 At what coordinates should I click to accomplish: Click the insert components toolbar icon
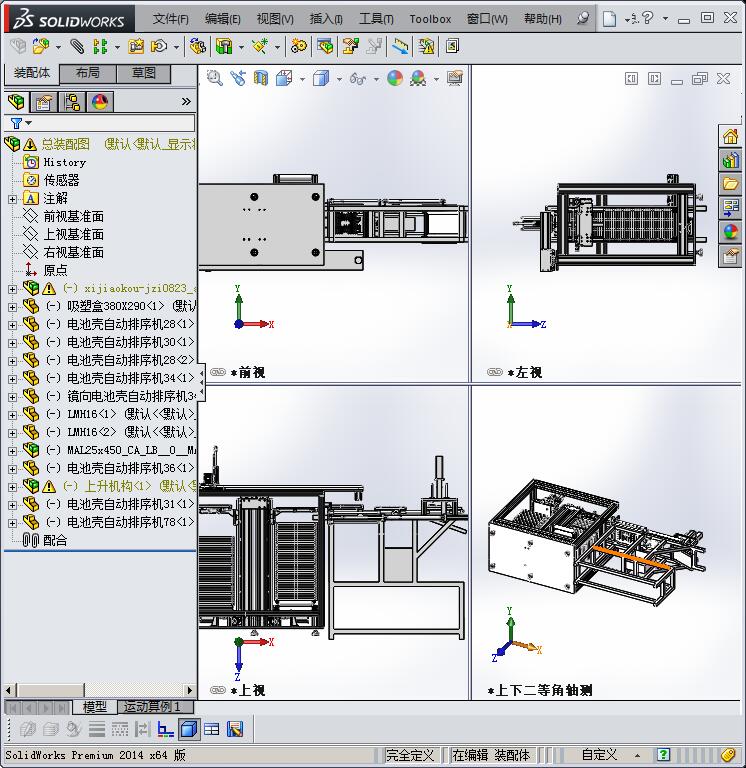41,47
